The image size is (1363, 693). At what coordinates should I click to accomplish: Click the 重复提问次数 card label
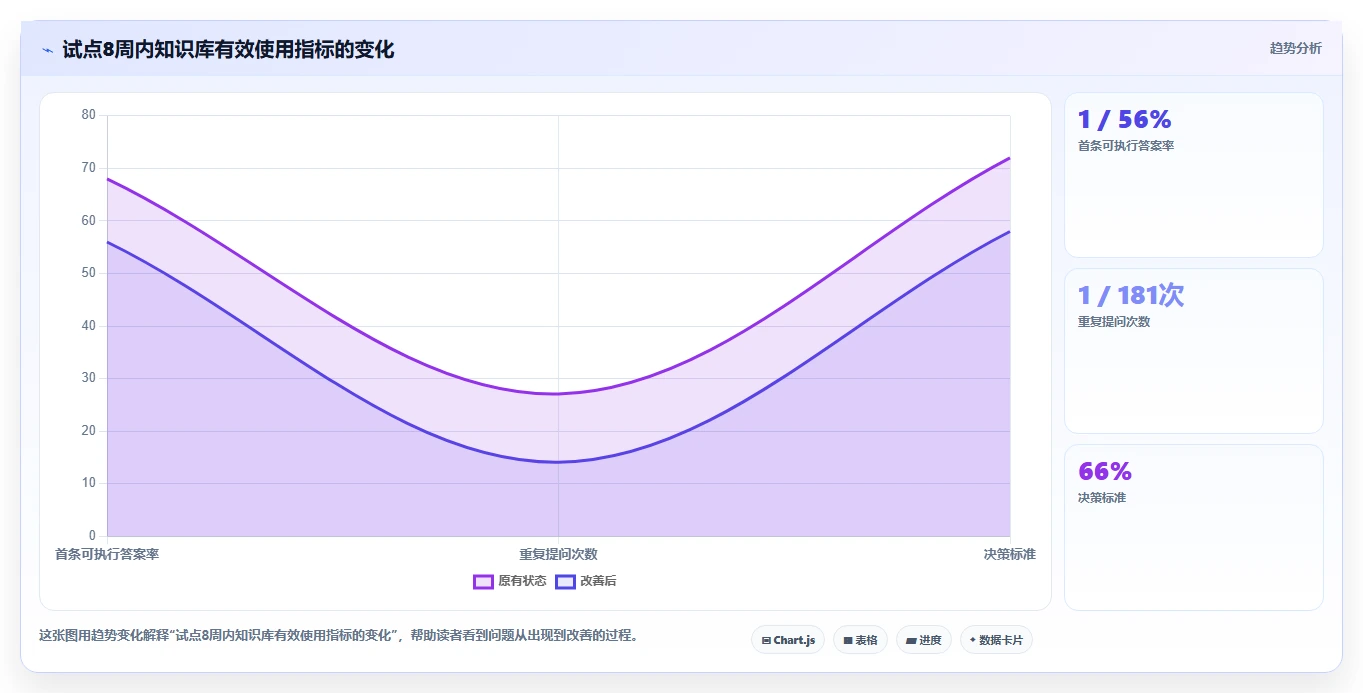click(1114, 322)
